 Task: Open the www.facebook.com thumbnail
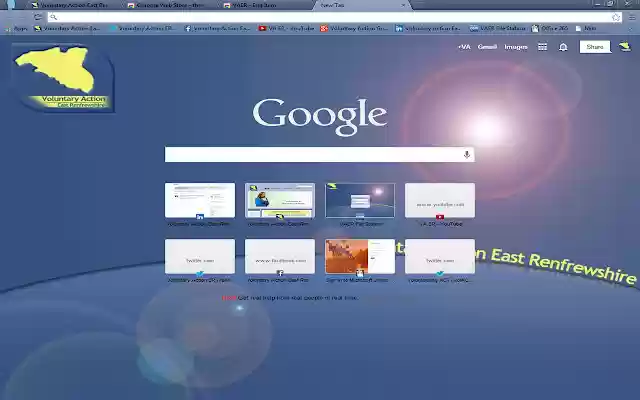click(280, 256)
